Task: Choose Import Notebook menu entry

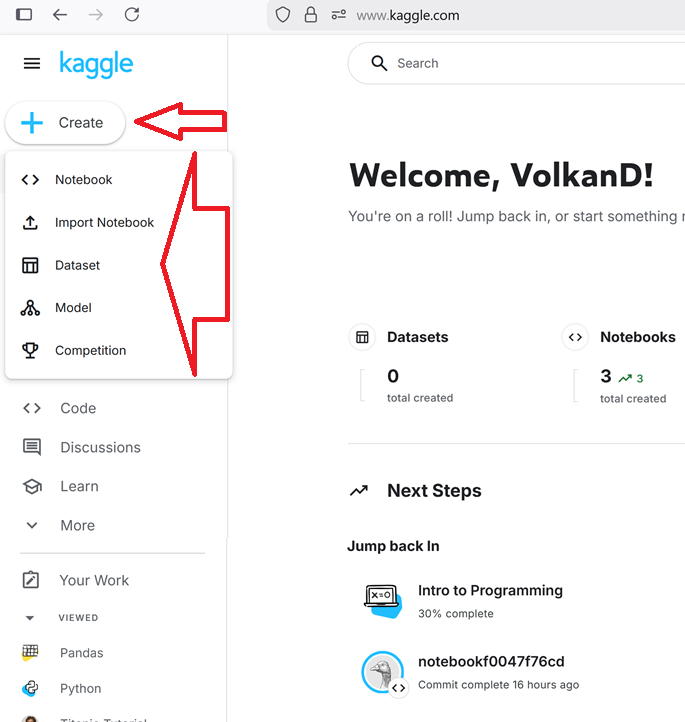Action: (104, 222)
